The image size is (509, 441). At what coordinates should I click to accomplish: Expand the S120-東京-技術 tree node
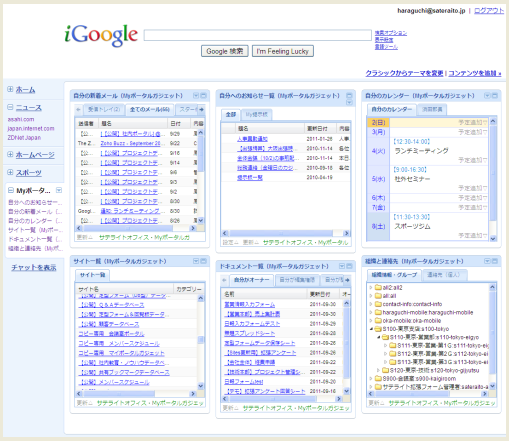378,370
